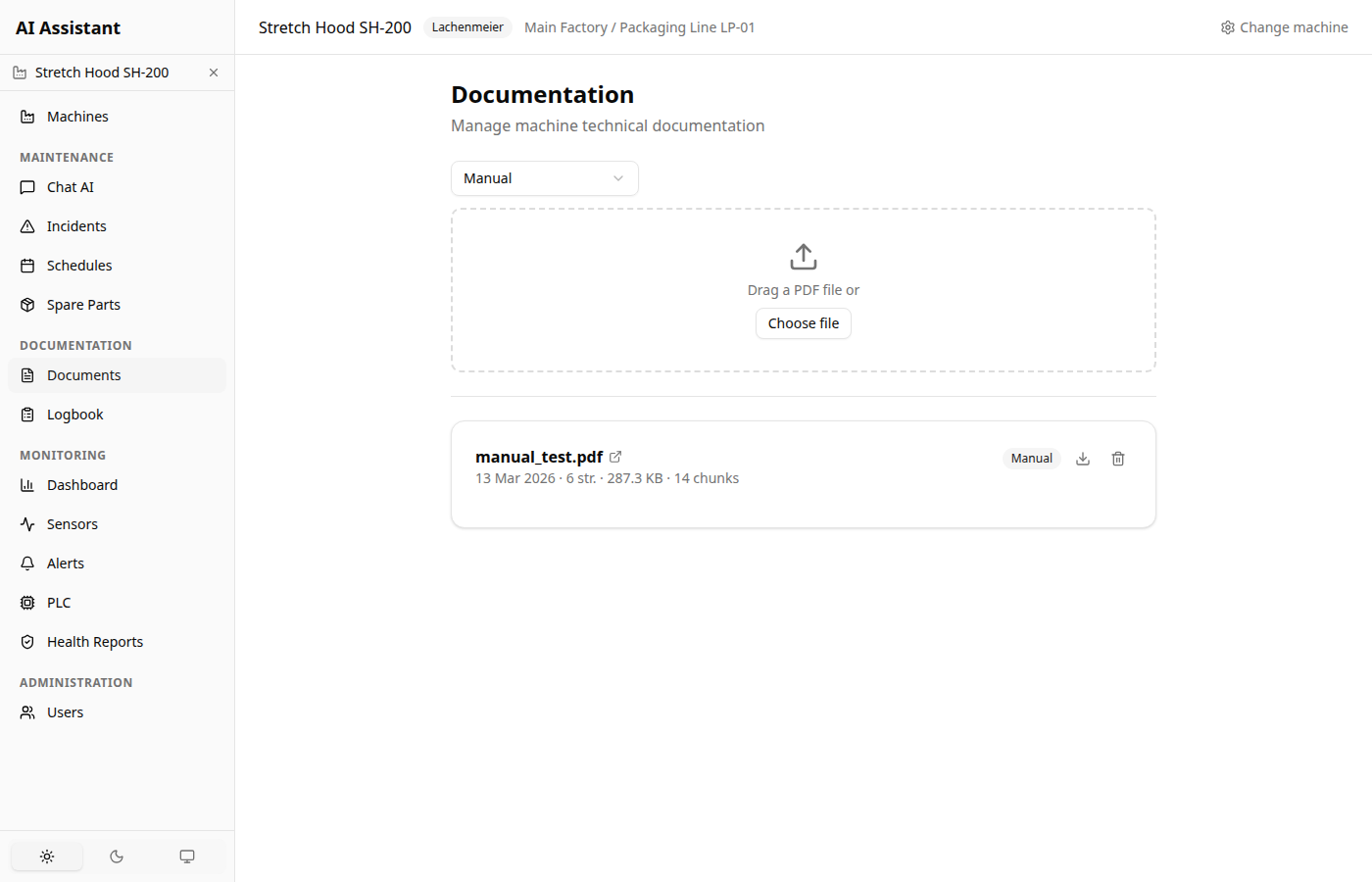
Task: Collapse the Stretch Hood SH-200 machine selector
Action: pos(213,72)
